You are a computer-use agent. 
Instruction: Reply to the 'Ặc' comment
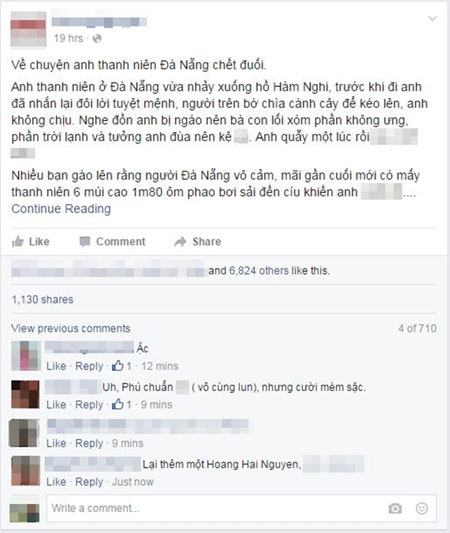click(x=89, y=366)
